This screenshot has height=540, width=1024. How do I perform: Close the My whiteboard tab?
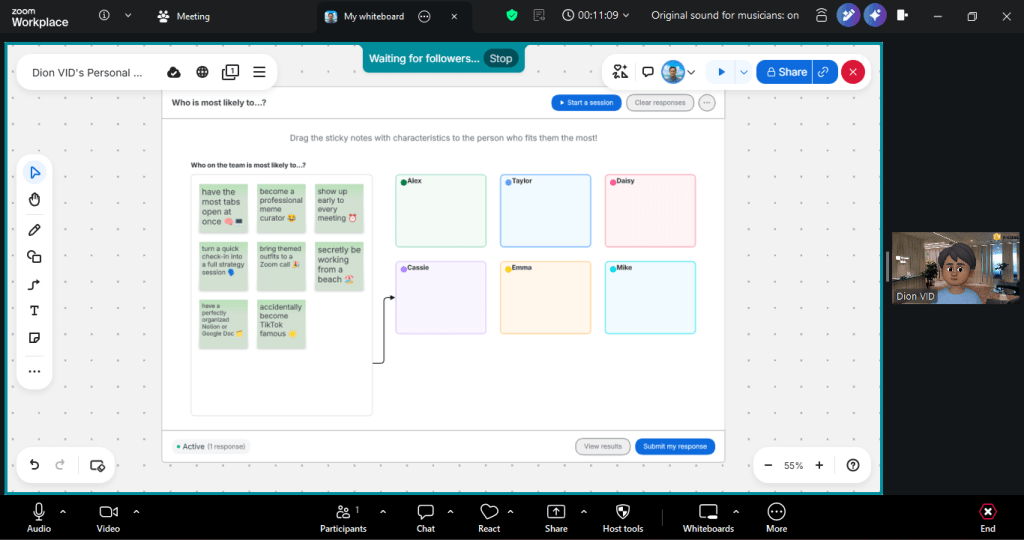pos(454,16)
